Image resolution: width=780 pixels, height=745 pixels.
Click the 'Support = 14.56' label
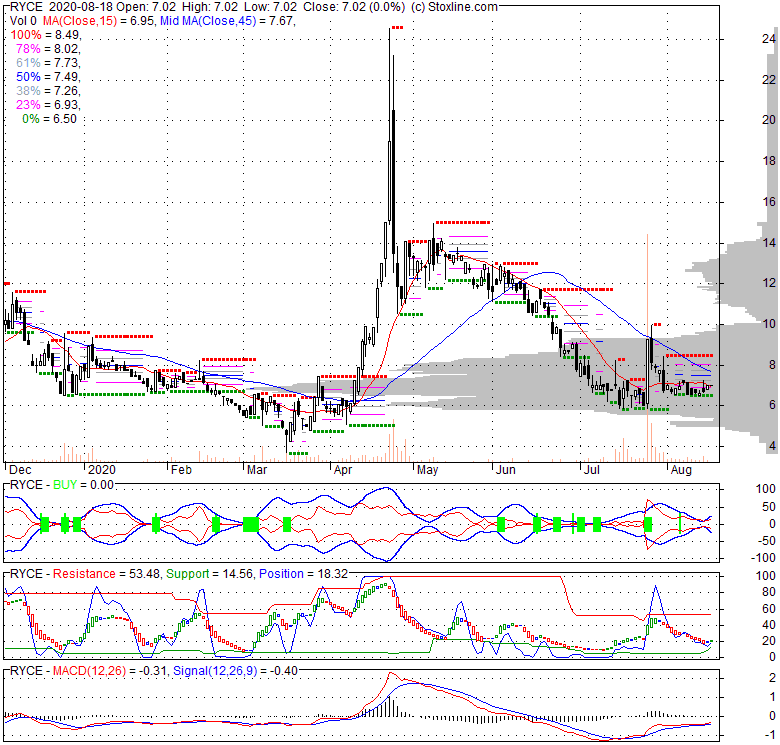pyautogui.click(x=210, y=574)
